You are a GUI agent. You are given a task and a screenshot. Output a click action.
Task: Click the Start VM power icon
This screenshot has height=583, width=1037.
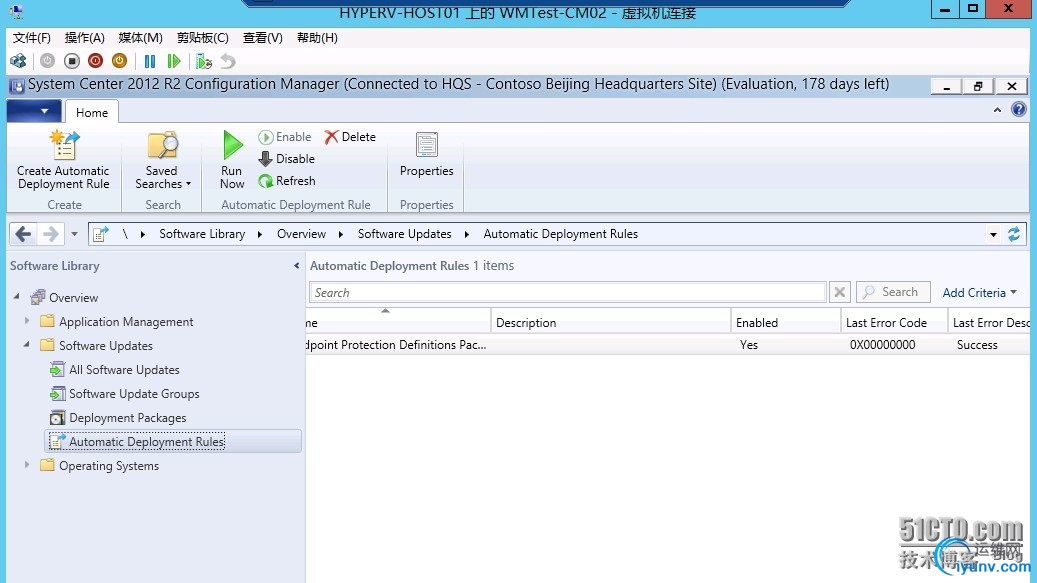tap(48, 61)
